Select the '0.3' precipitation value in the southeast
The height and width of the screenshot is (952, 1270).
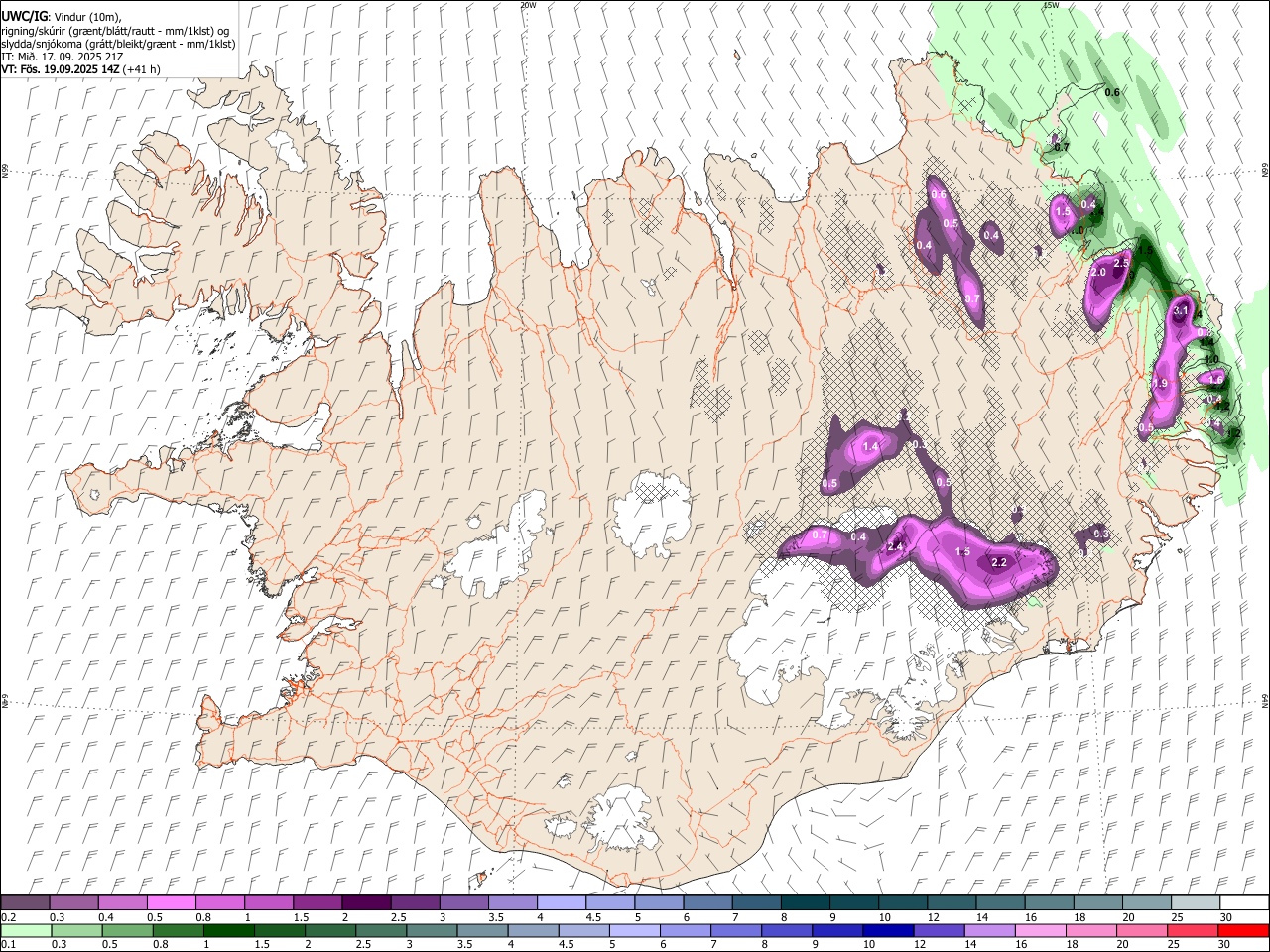point(1100,534)
